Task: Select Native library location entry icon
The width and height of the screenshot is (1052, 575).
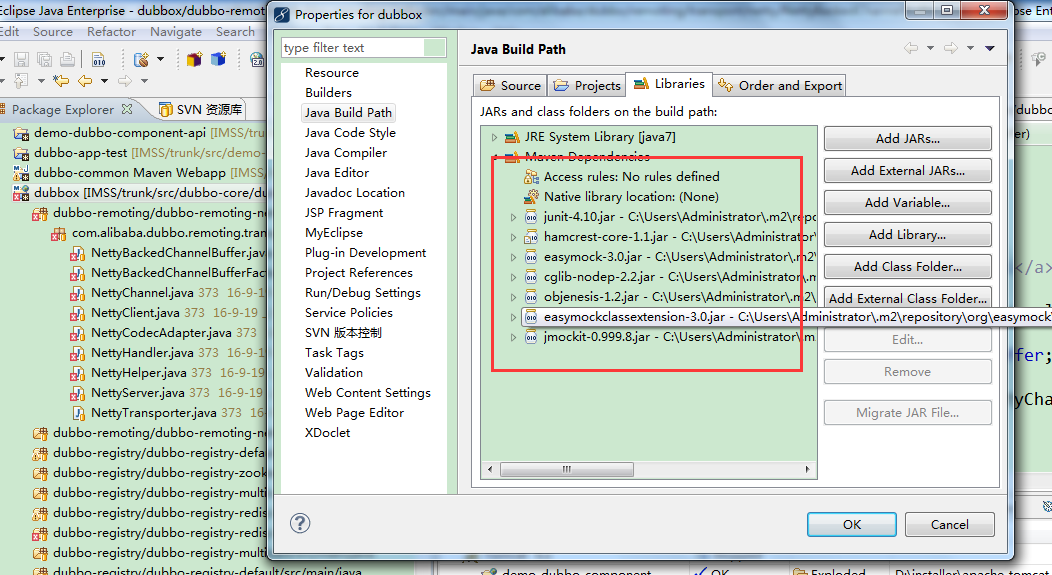Action: 531,197
